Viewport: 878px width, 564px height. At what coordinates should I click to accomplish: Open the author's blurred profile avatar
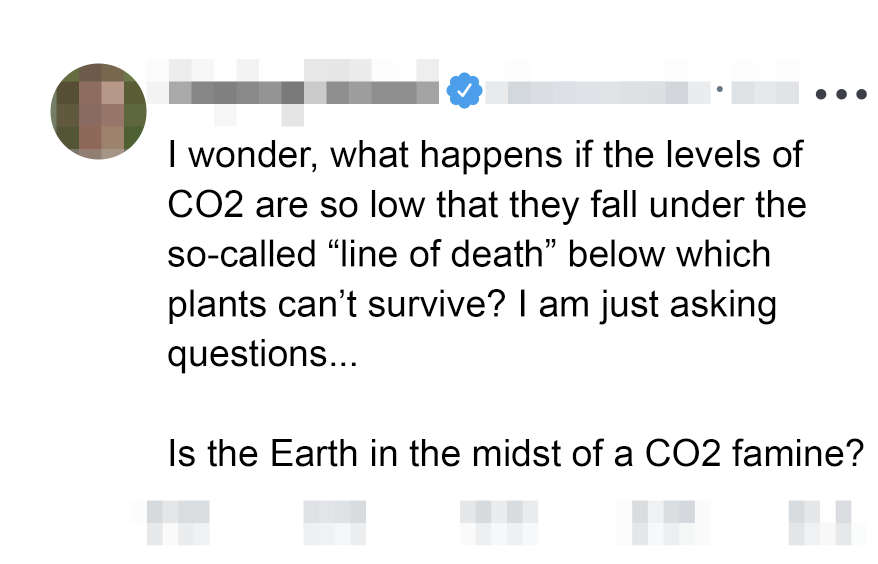pos(98,111)
